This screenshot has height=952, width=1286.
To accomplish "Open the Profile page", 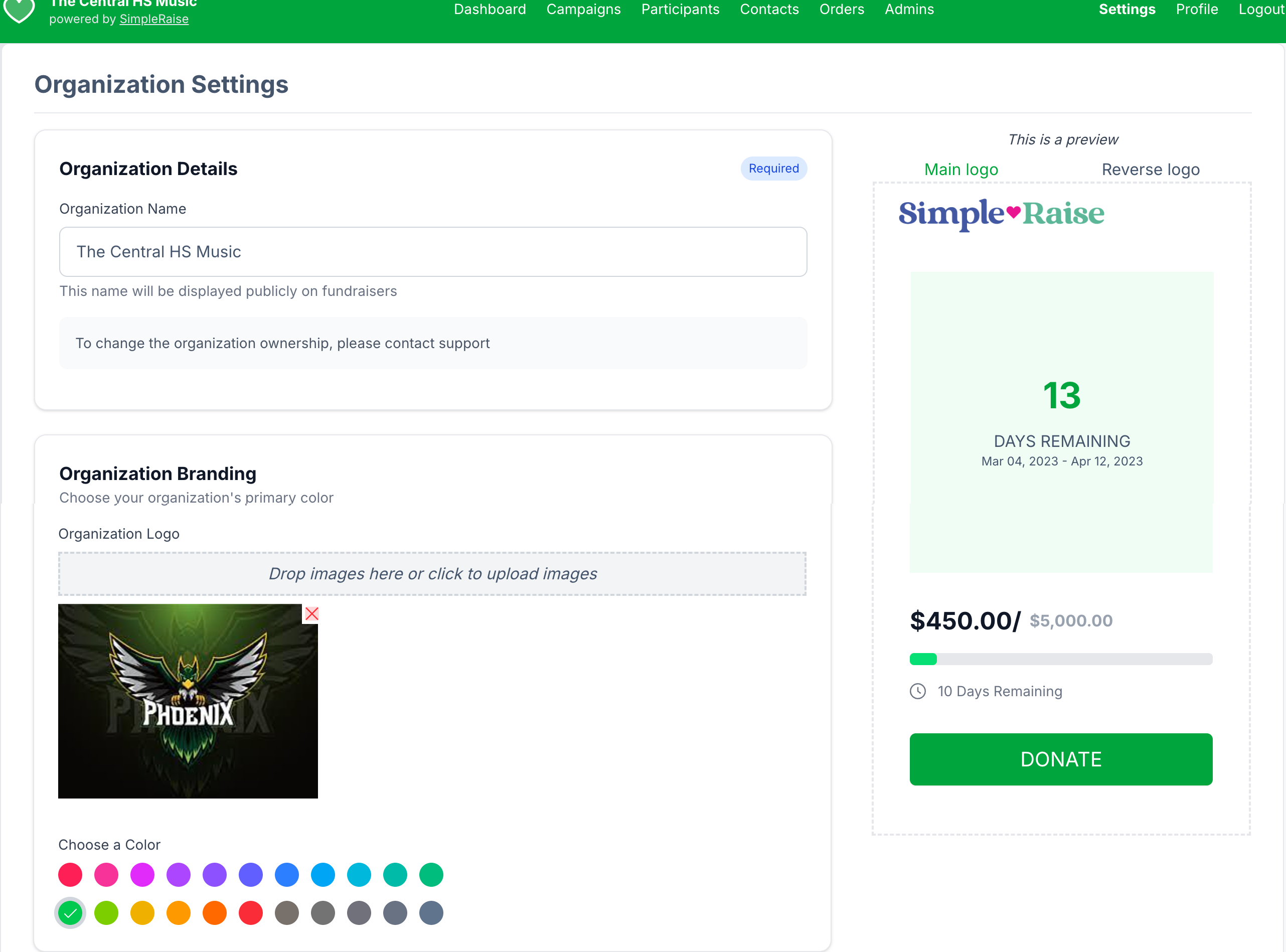I will [1197, 9].
